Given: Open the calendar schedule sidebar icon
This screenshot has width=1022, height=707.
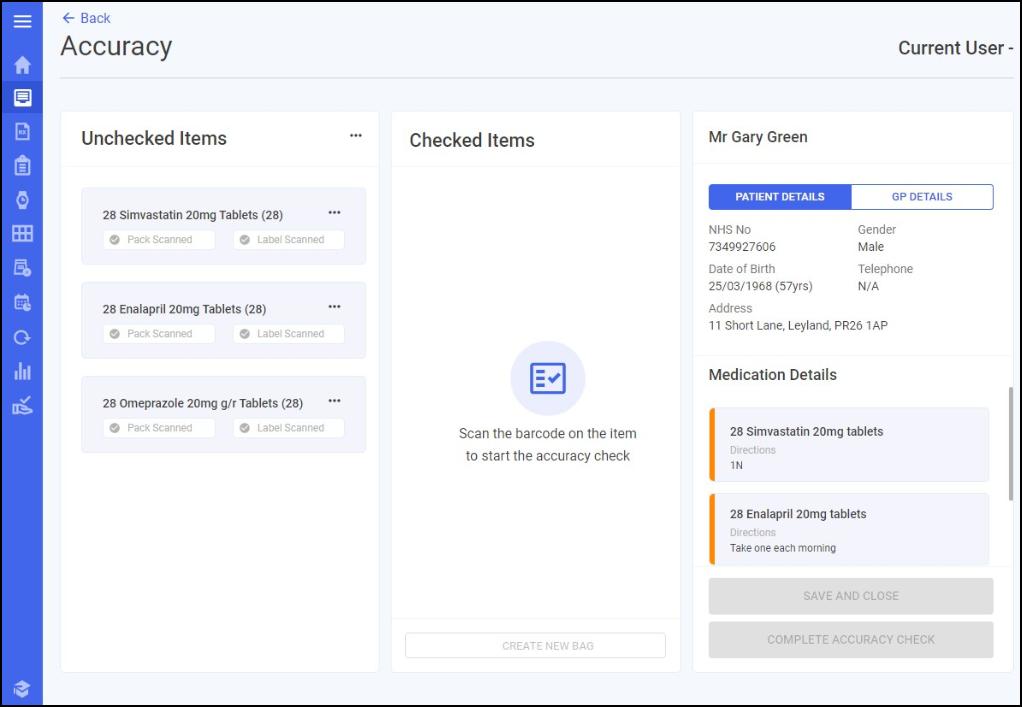Looking at the screenshot, I should pos(22,302).
